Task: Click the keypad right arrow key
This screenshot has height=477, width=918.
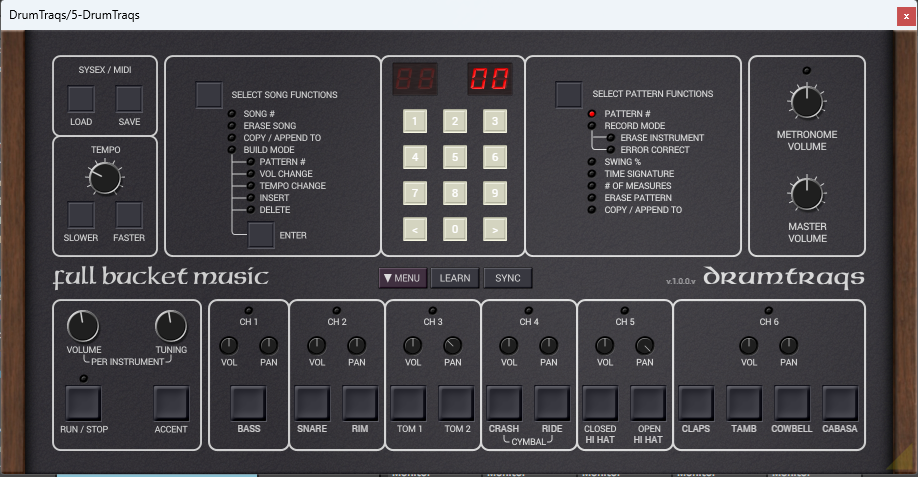Action: pyautogui.click(x=495, y=229)
